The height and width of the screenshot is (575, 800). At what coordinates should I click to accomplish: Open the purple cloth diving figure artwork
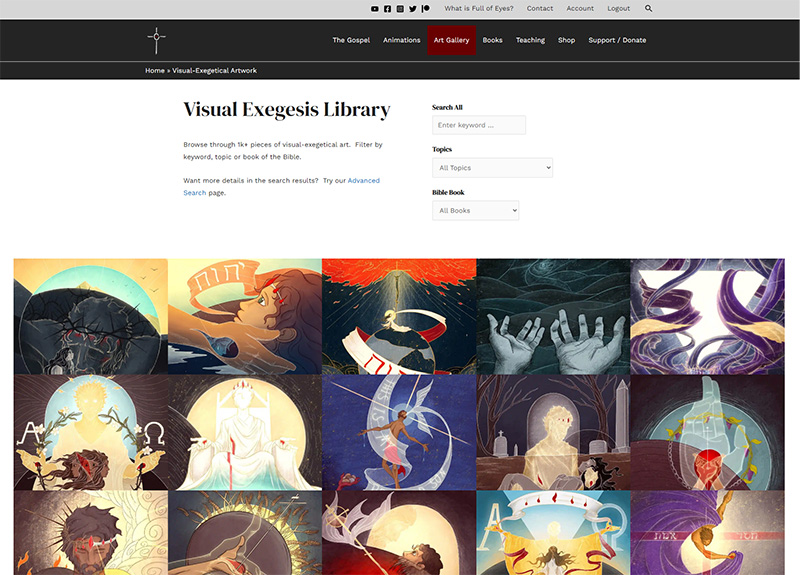[708, 533]
